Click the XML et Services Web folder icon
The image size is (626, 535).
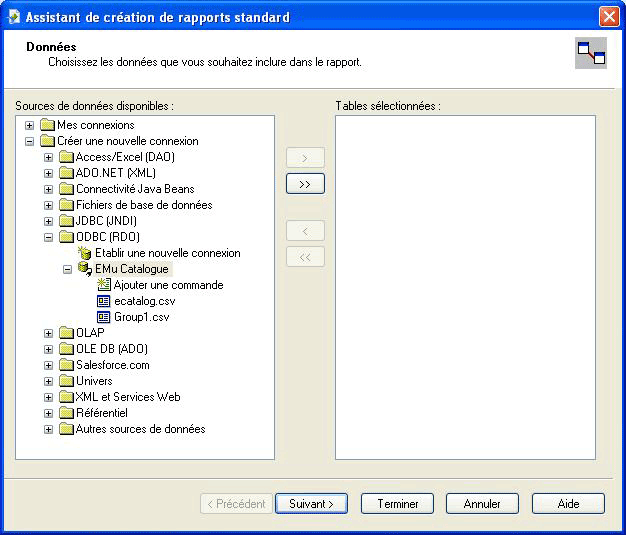coord(66,397)
